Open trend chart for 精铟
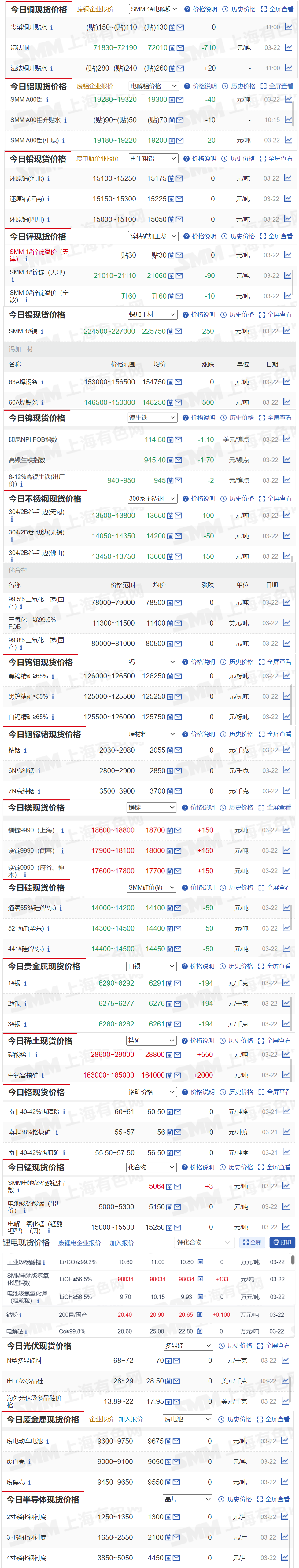Viewport: 299px width, 1568px height. 286,751
